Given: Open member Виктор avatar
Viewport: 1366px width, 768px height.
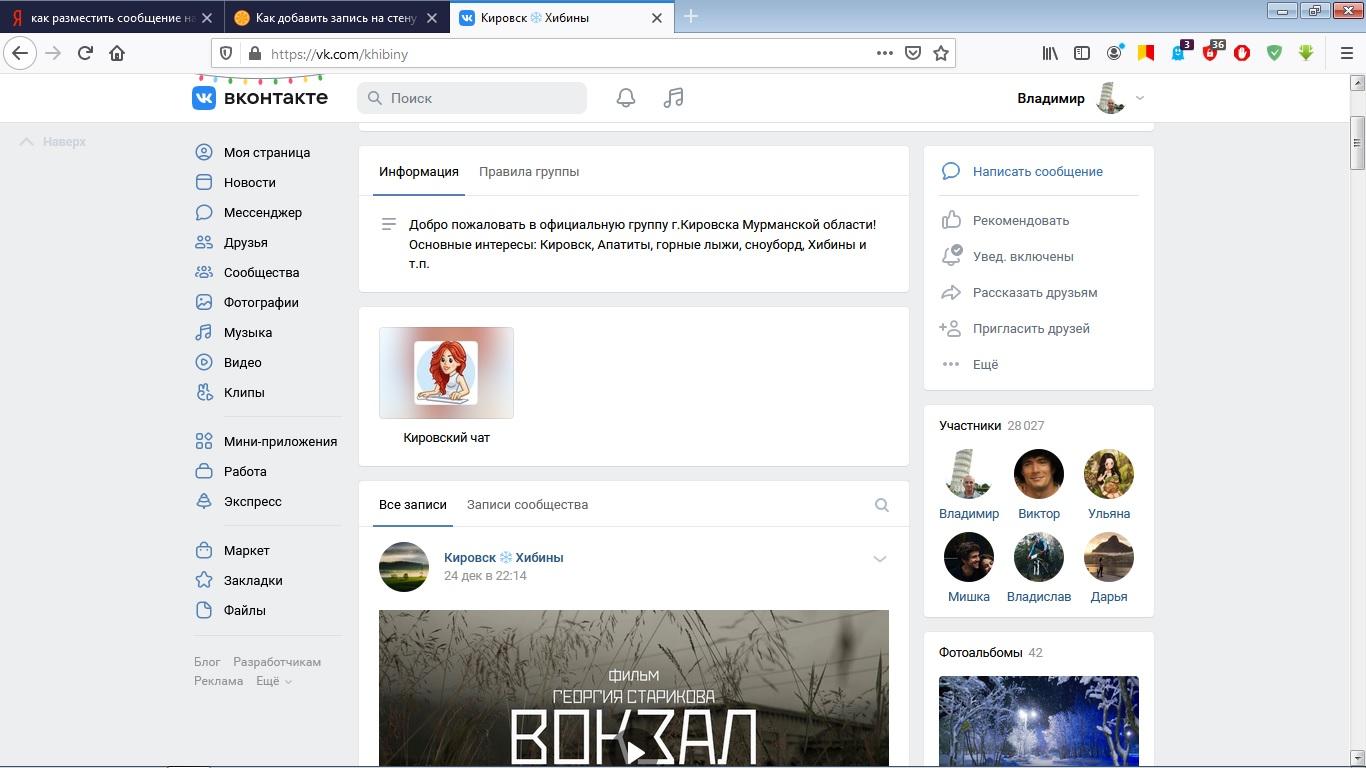Looking at the screenshot, I should 1039,474.
